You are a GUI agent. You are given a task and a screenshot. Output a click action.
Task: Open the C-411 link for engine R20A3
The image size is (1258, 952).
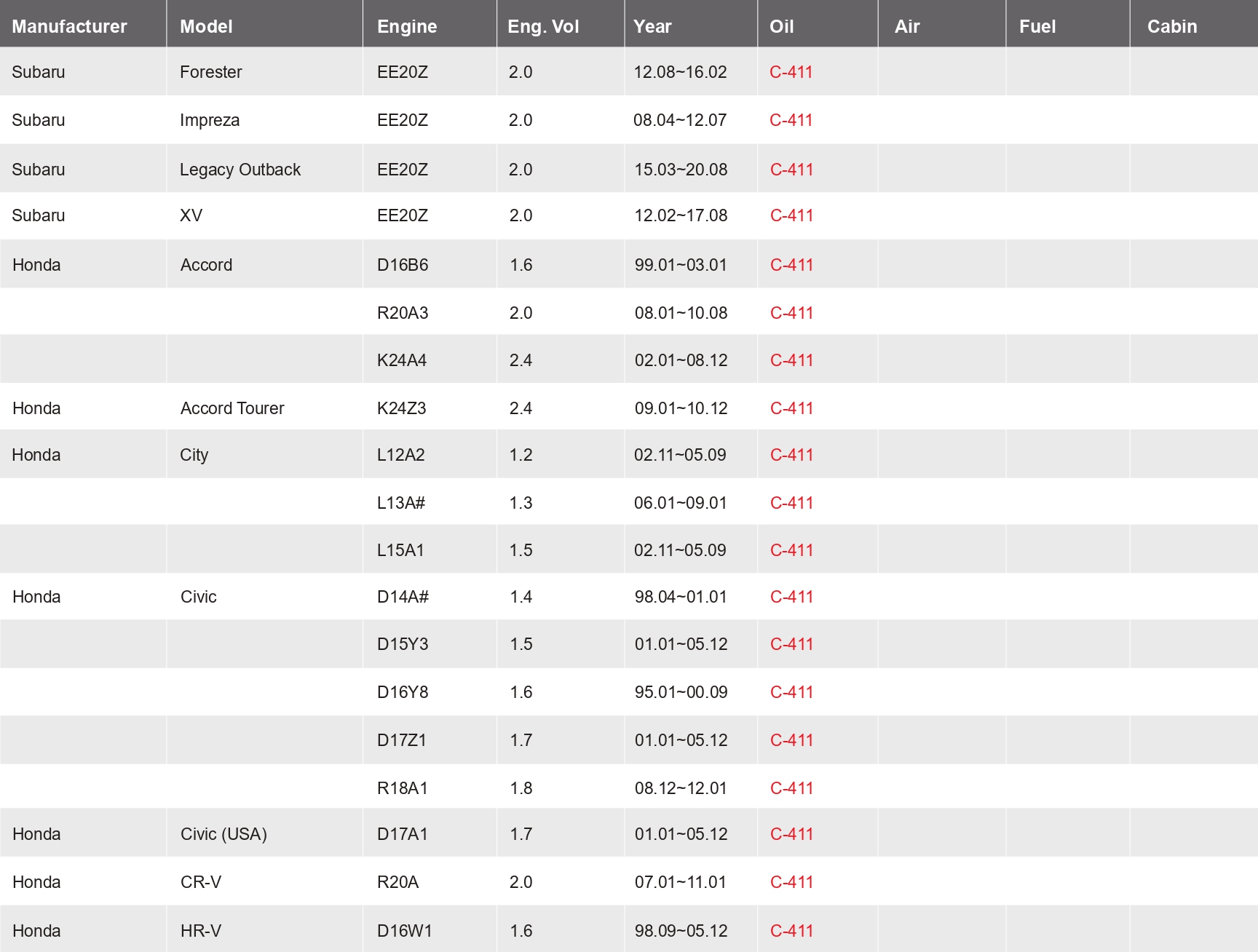pyautogui.click(x=791, y=313)
